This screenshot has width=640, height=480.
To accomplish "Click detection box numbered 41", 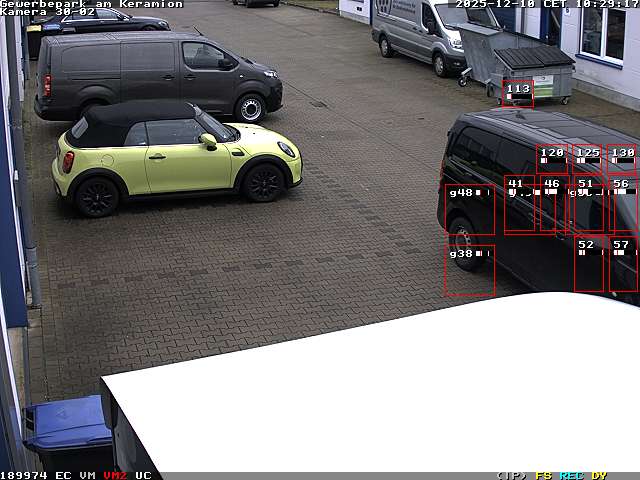I will tap(519, 205).
